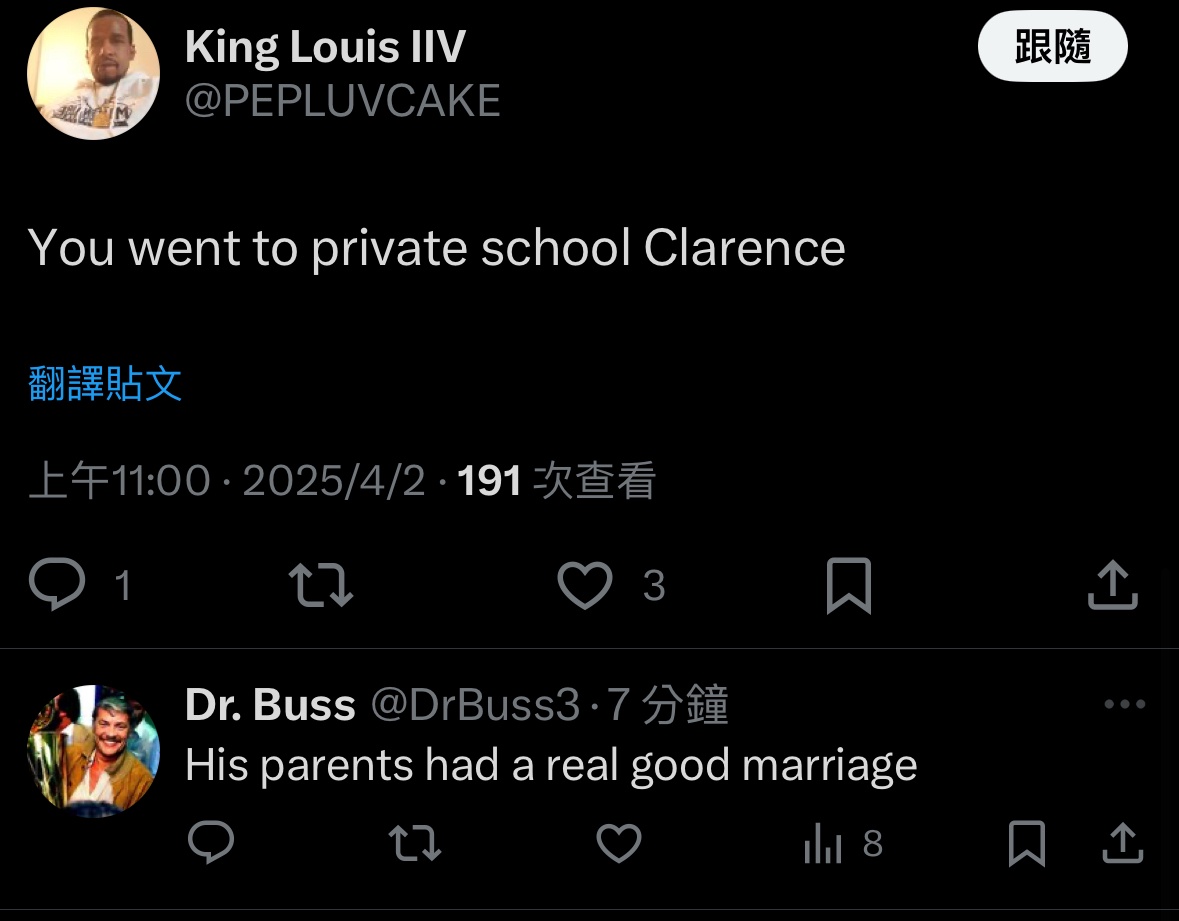Reply to Dr. Buss's comment
Image resolution: width=1179 pixels, height=921 pixels.
[211, 844]
